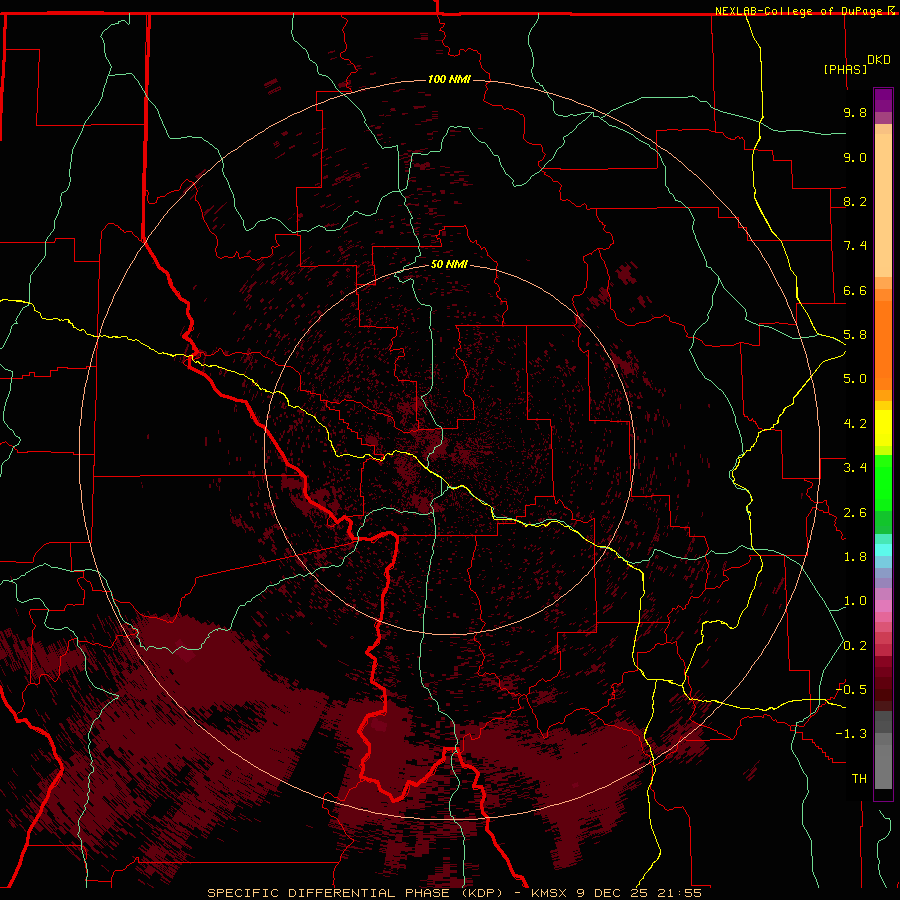Click the [PHAS] label above the color scale
Screen dimensions: 900x900
845,69
